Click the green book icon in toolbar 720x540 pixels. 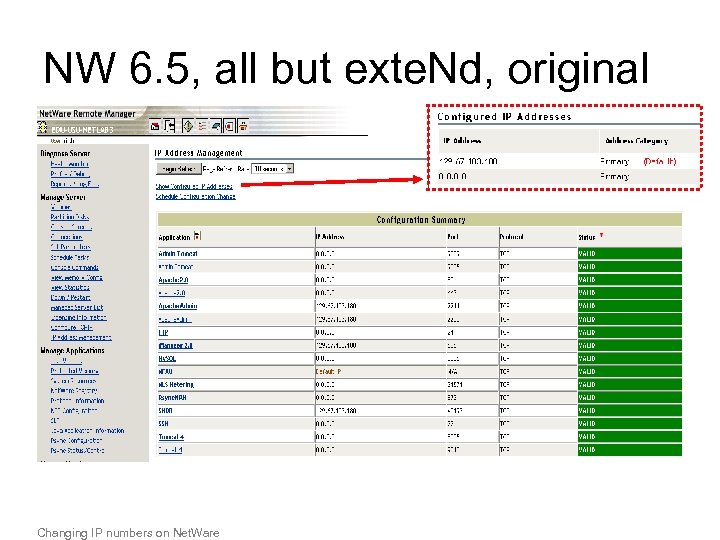(216, 125)
